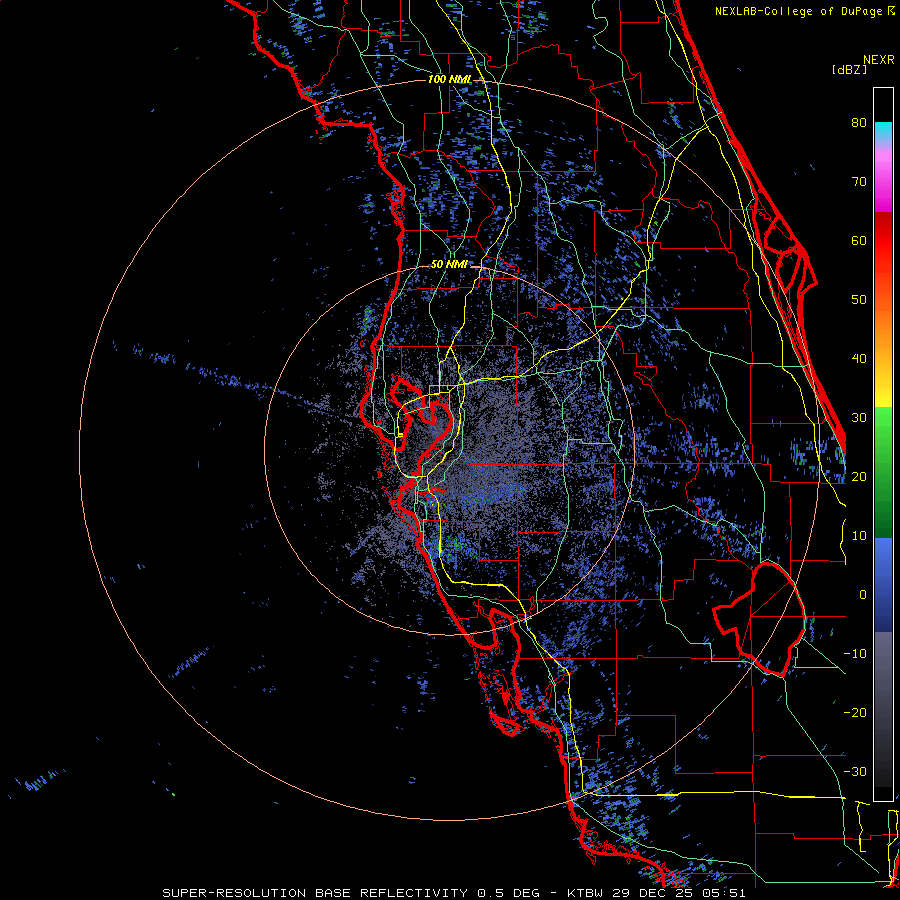Image resolution: width=900 pixels, height=900 pixels.
Task: Click the 50 NMI range ring label
Action: 449,265
